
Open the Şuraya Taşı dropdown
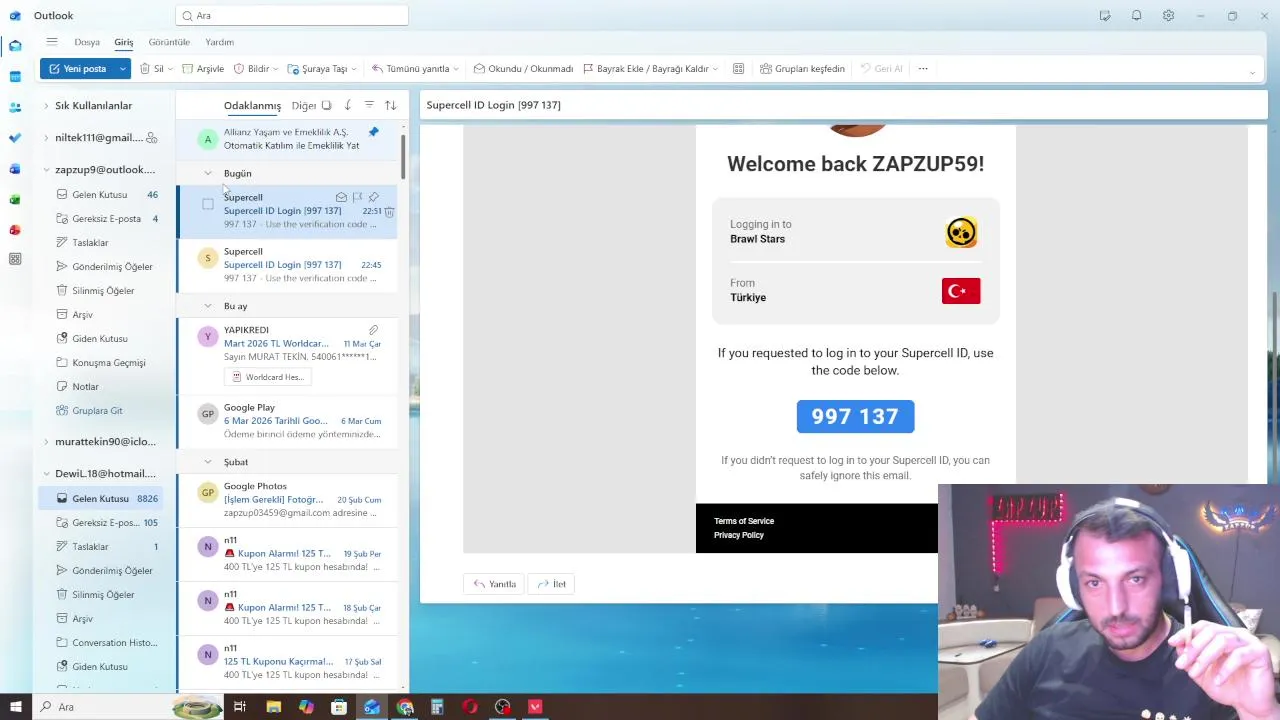coord(354,69)
